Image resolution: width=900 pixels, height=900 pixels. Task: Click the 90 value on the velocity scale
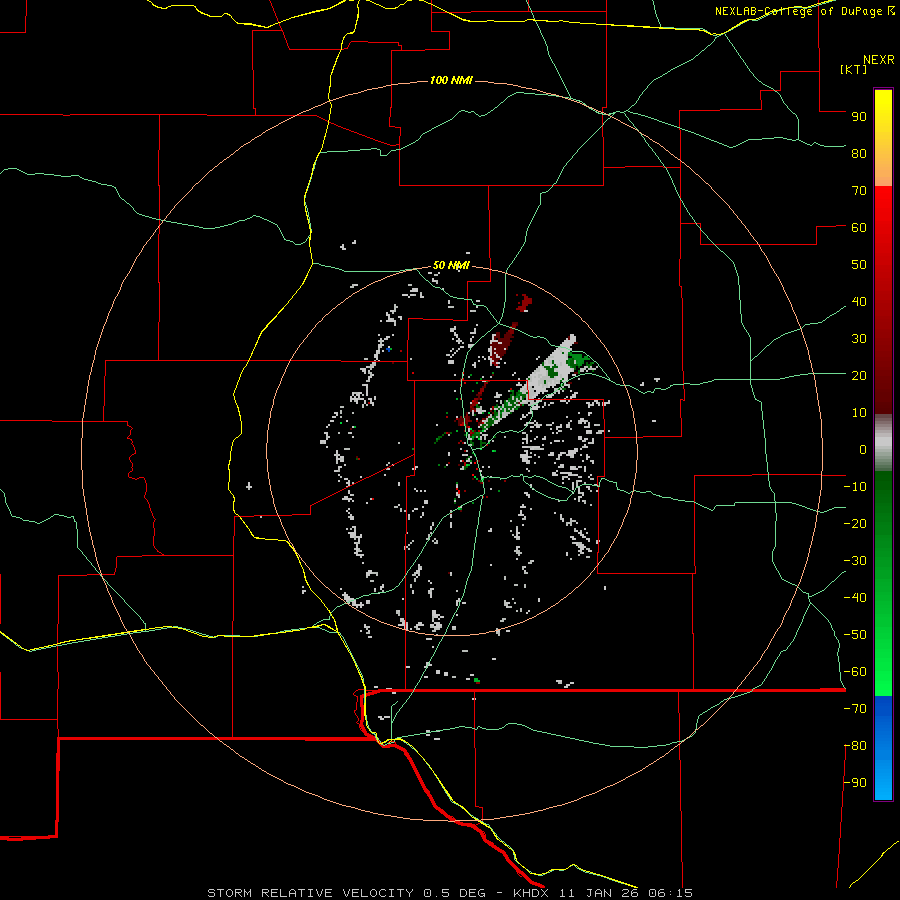tap(859, 117)
